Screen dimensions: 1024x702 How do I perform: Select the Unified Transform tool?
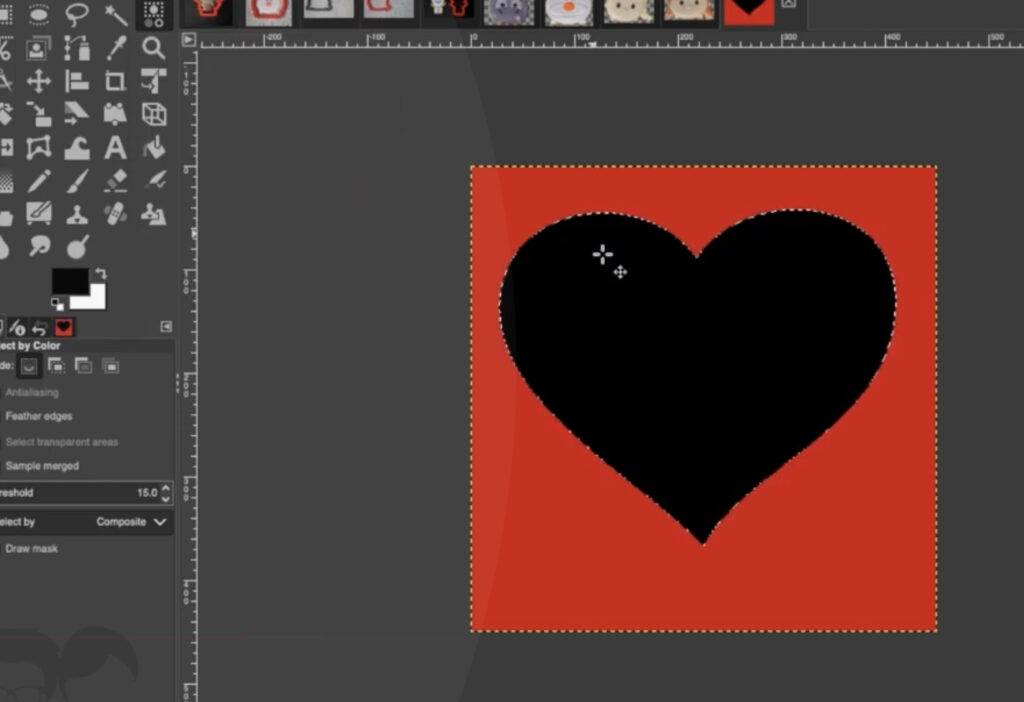point(153,82)
